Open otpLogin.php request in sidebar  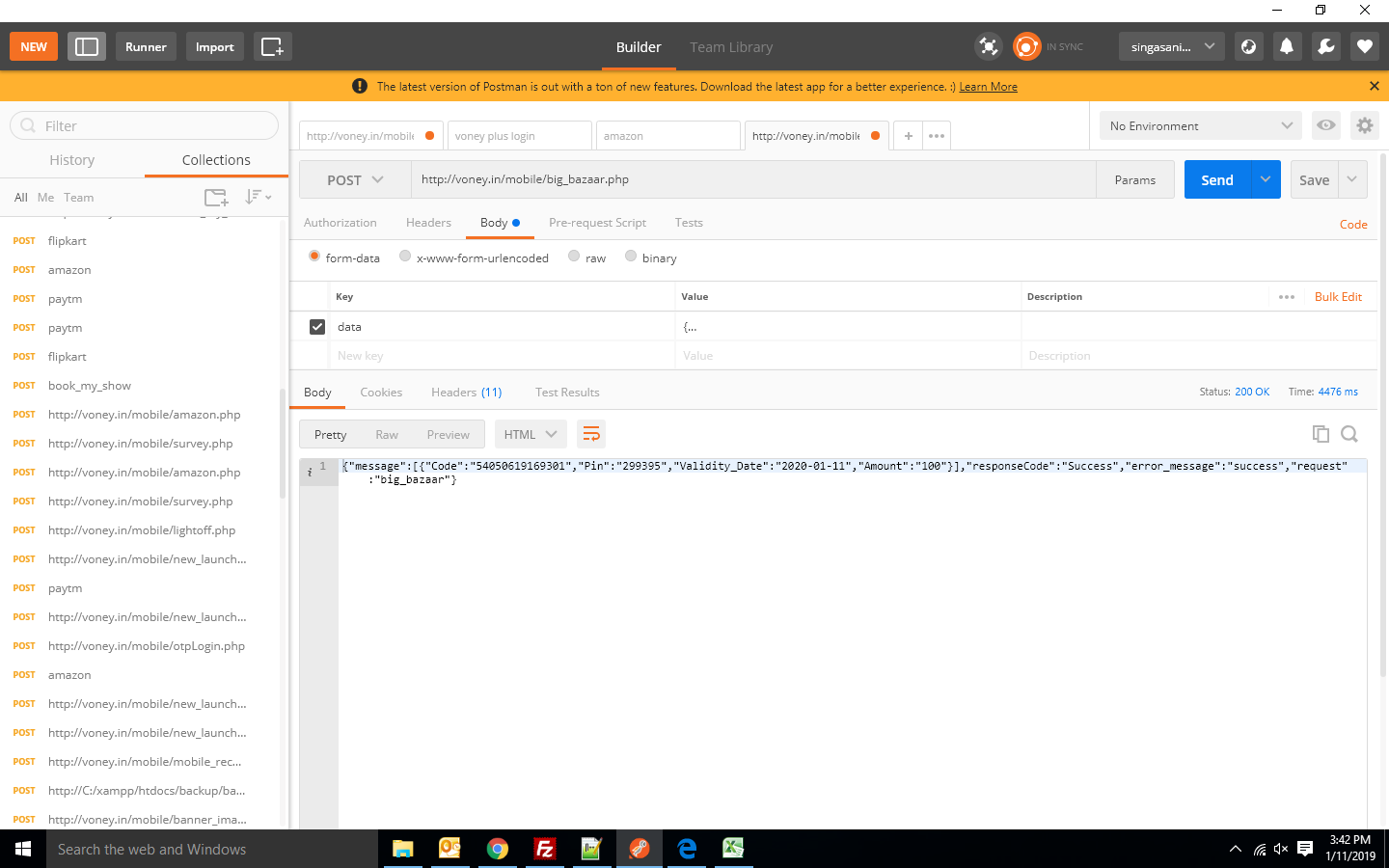[x=147, y=646]
